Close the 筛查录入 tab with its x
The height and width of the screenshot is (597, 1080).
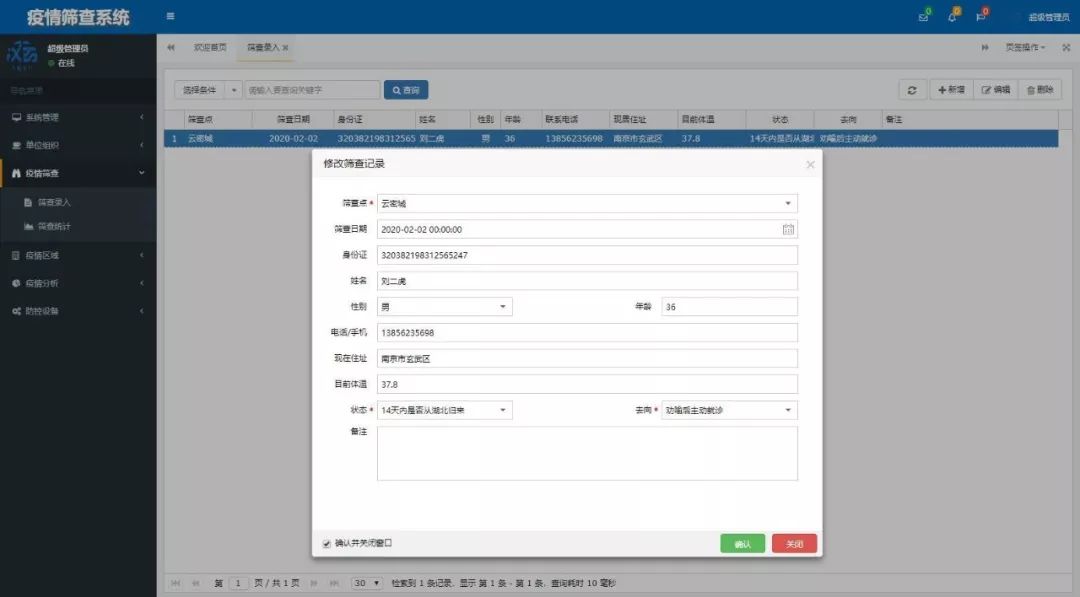(x=286, y=47)
